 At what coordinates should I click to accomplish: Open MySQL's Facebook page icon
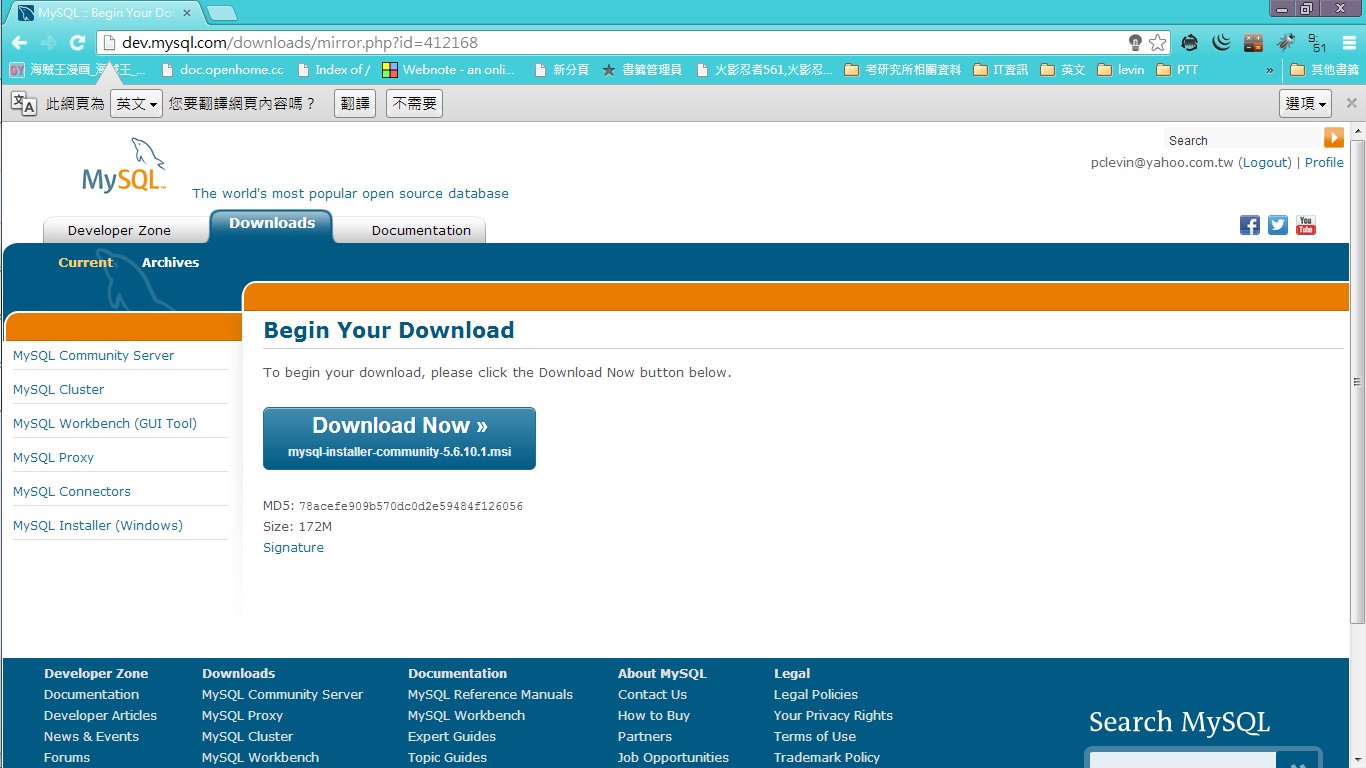(x=1250, y=225)
